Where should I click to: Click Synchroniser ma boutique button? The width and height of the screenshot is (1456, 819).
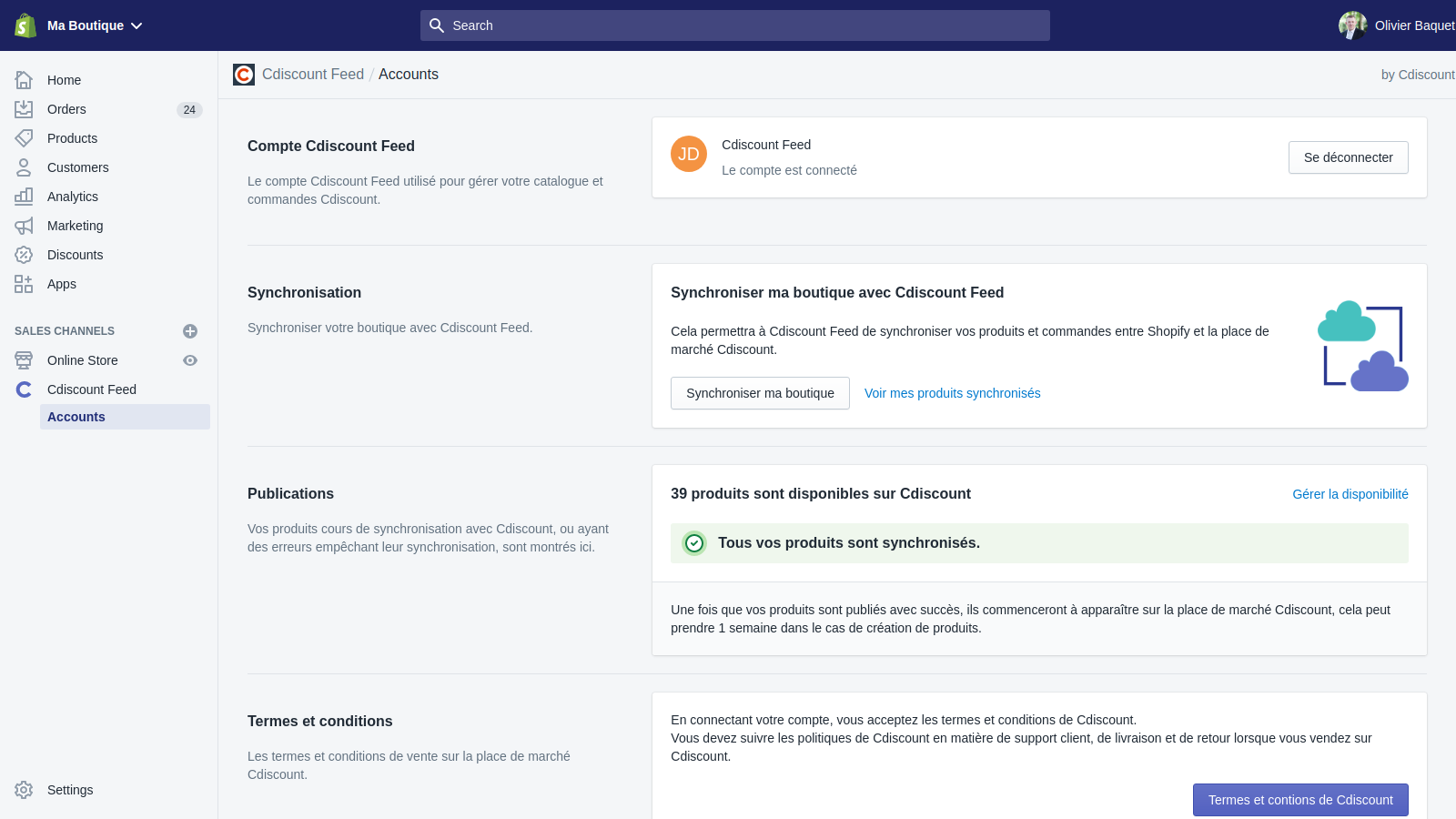(760, 393)
